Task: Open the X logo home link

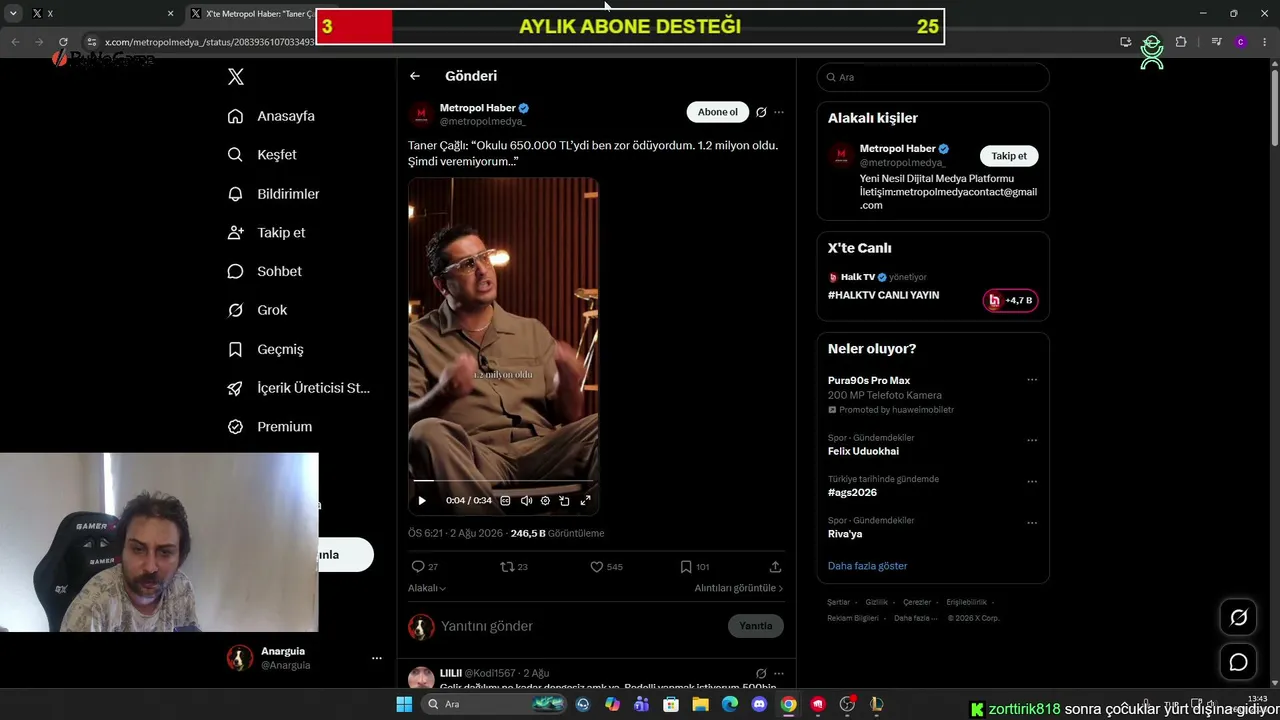Action: [x=236, y=77]
